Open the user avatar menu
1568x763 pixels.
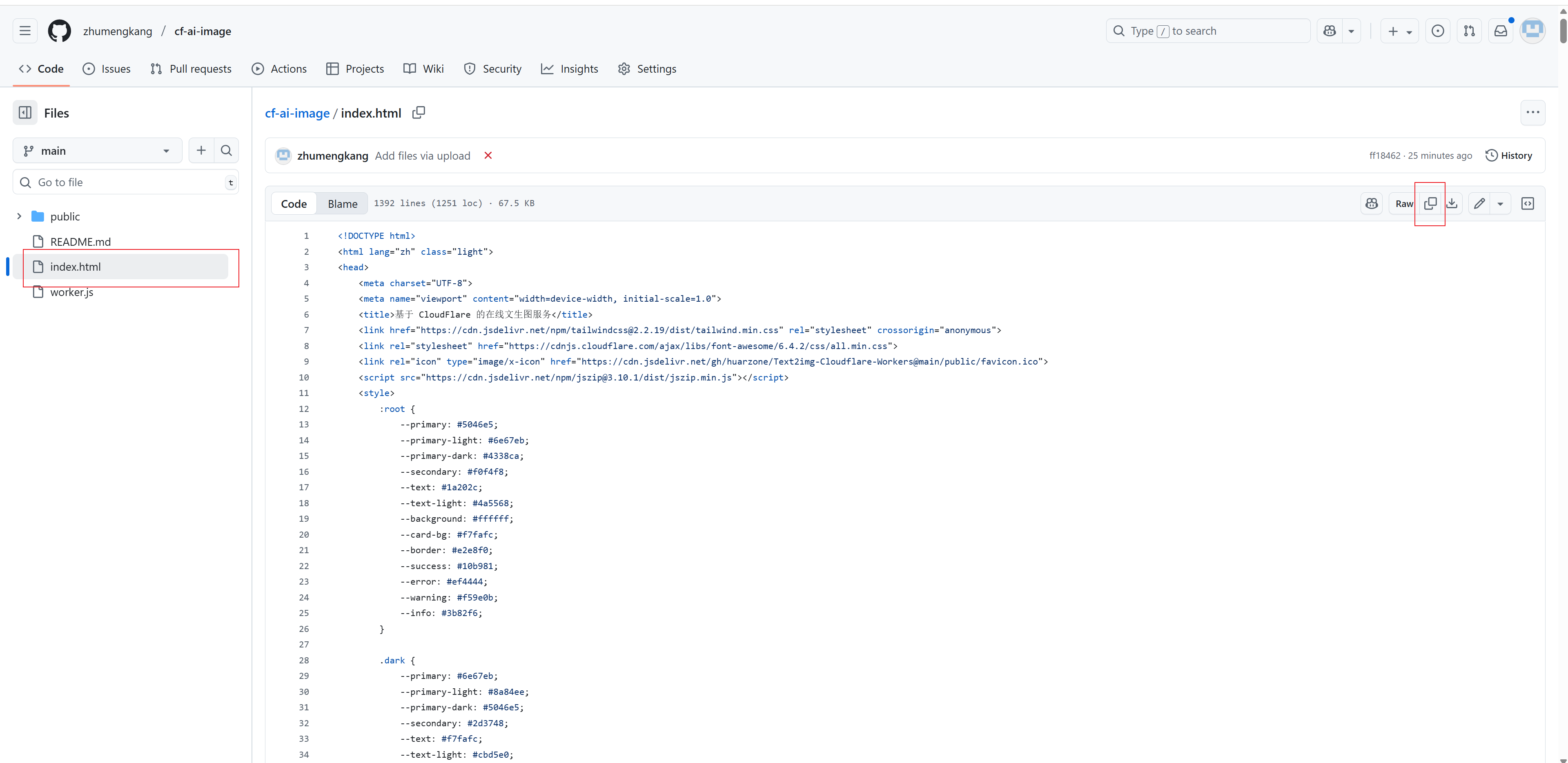point(1532,31)
